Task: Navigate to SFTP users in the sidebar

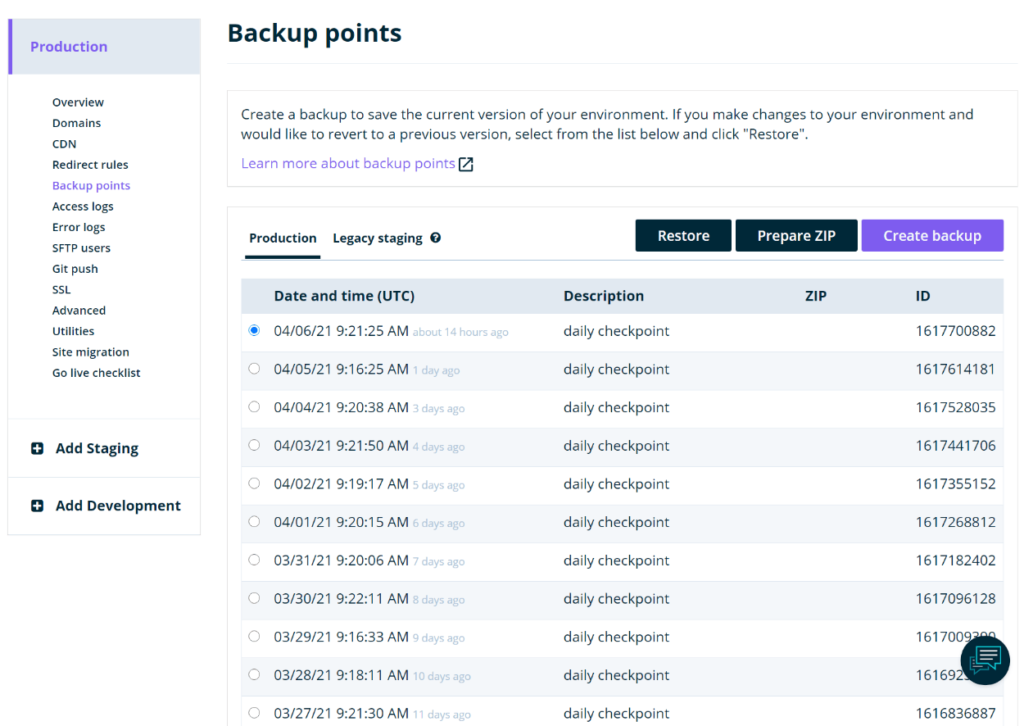Action: pyautogui.click(x=82, y=247)
